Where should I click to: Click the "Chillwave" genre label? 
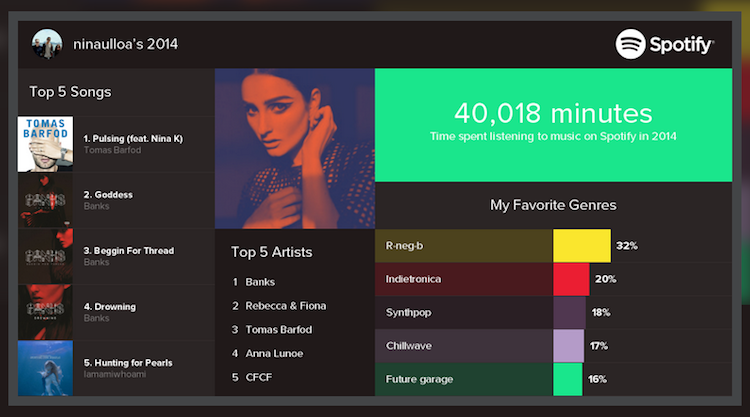pyautogui.click(x=408, y=346)
